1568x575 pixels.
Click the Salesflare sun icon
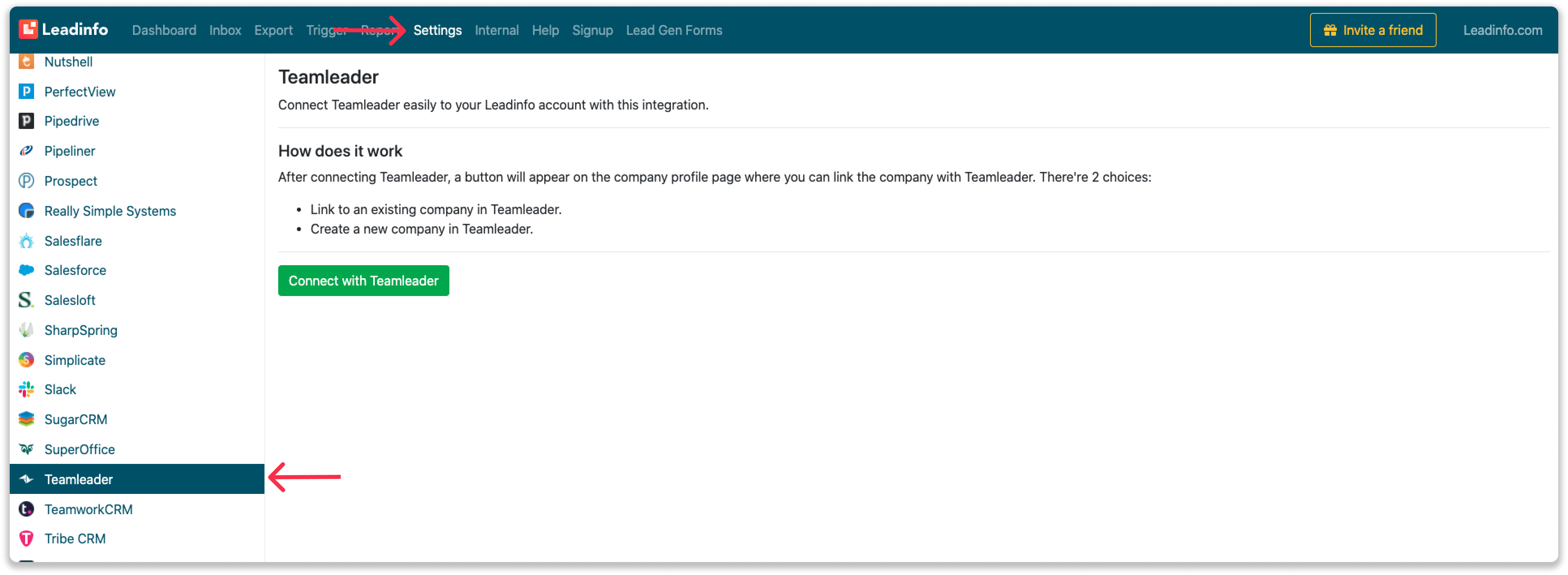[26, 240]
